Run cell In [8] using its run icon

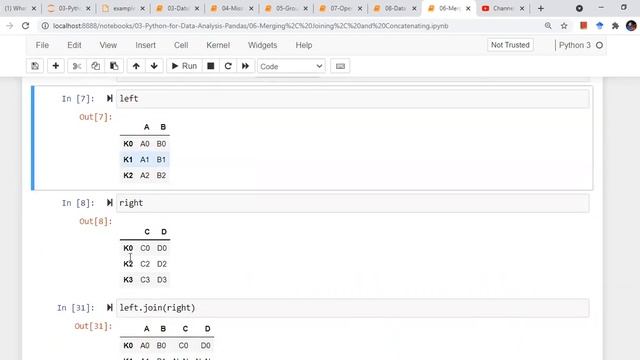click(x=109, y=203)
